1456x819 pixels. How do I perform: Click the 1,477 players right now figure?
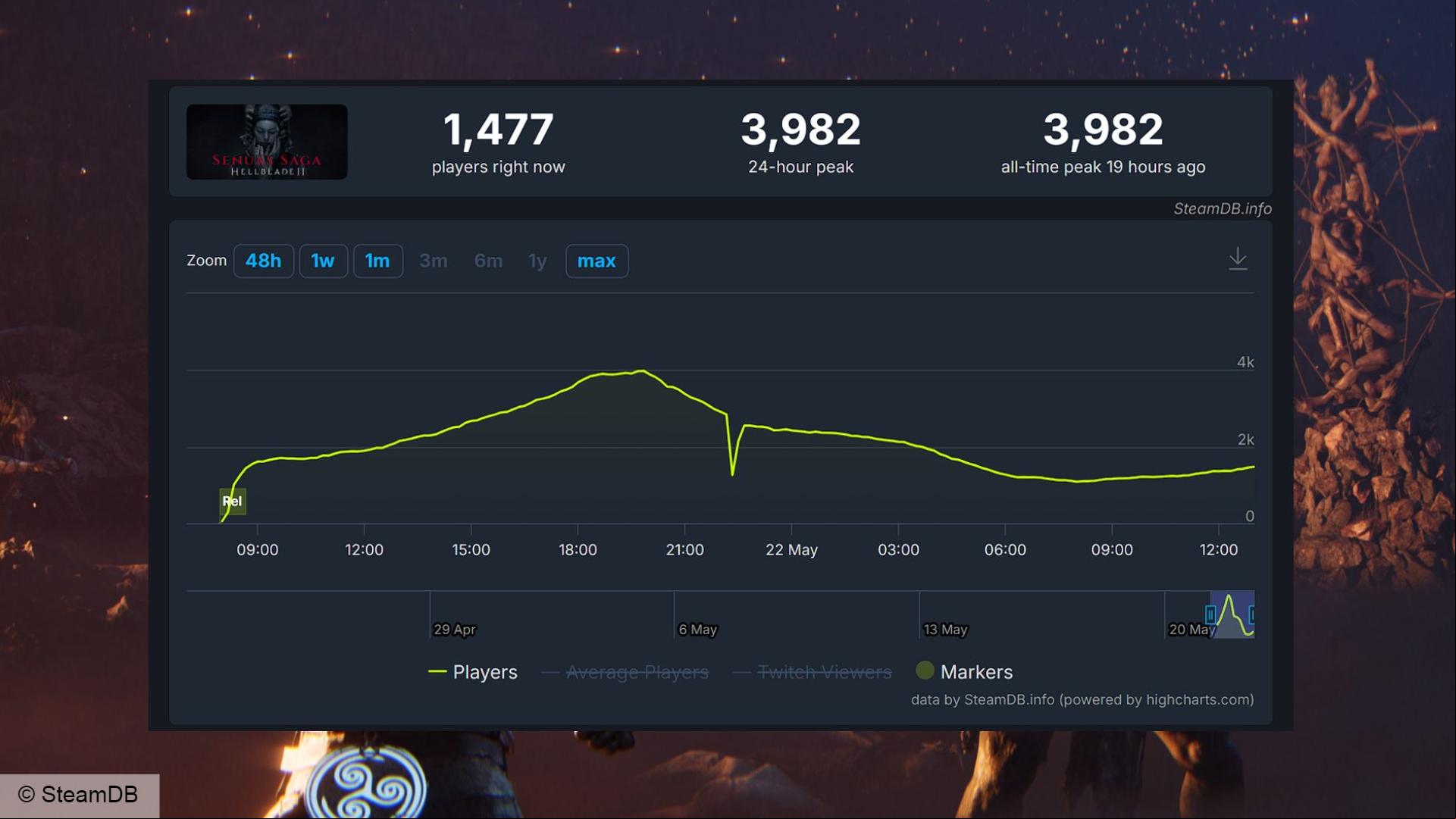[498, 129]
